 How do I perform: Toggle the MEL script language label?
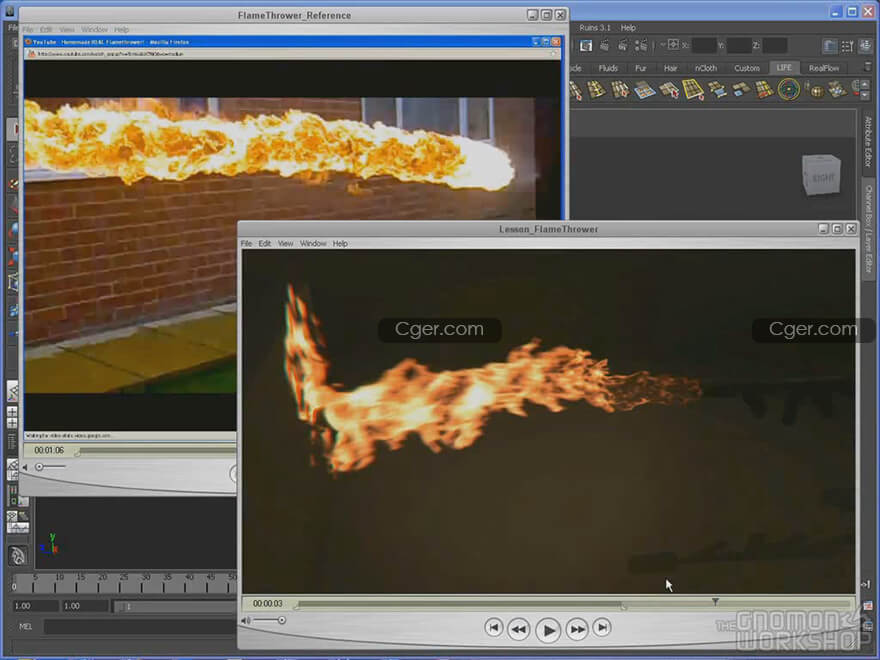click(26, 627)
